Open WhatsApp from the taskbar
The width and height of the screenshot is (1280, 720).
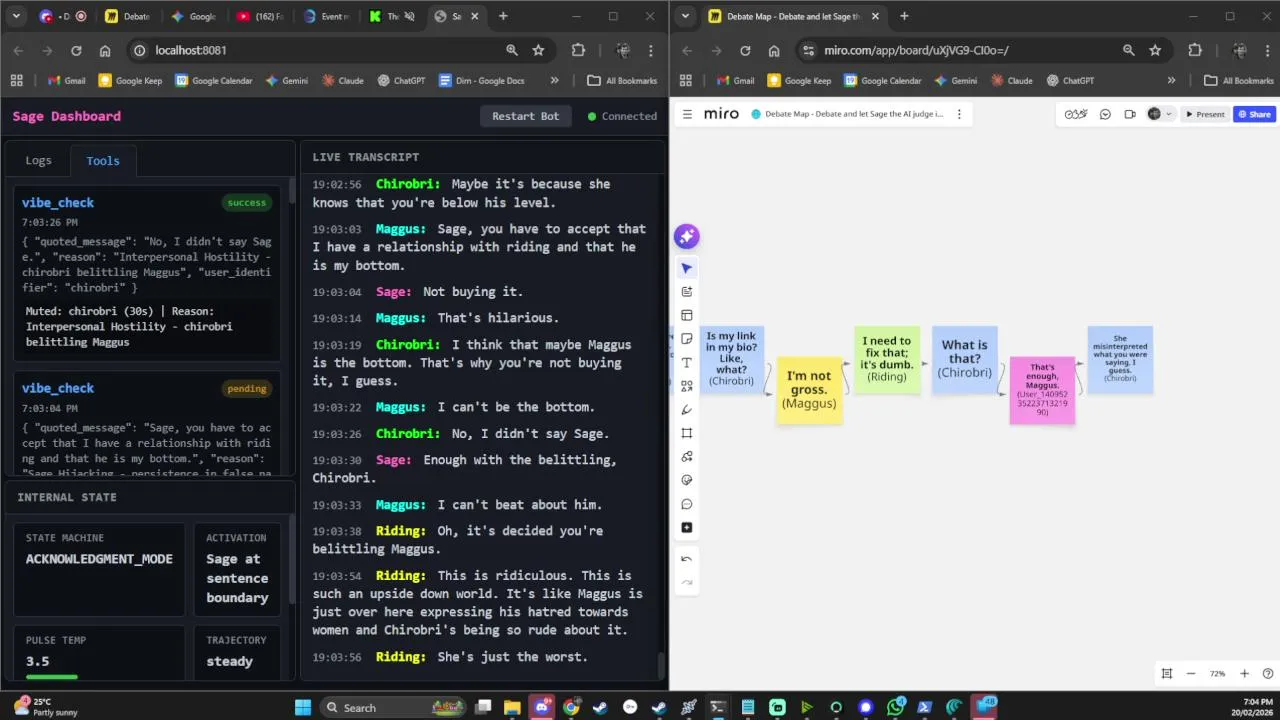pyautogui.click(x=895, y=707)
